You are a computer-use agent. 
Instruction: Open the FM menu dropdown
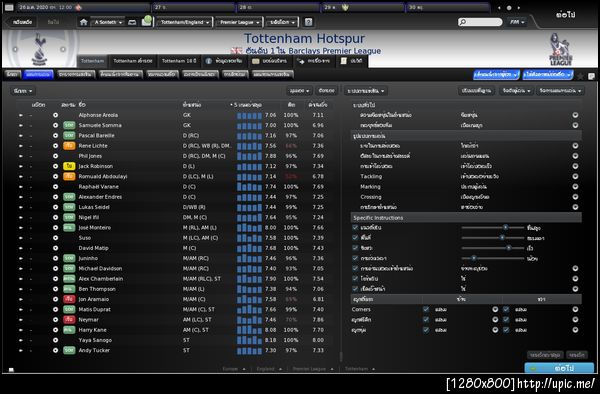[517, 22]
